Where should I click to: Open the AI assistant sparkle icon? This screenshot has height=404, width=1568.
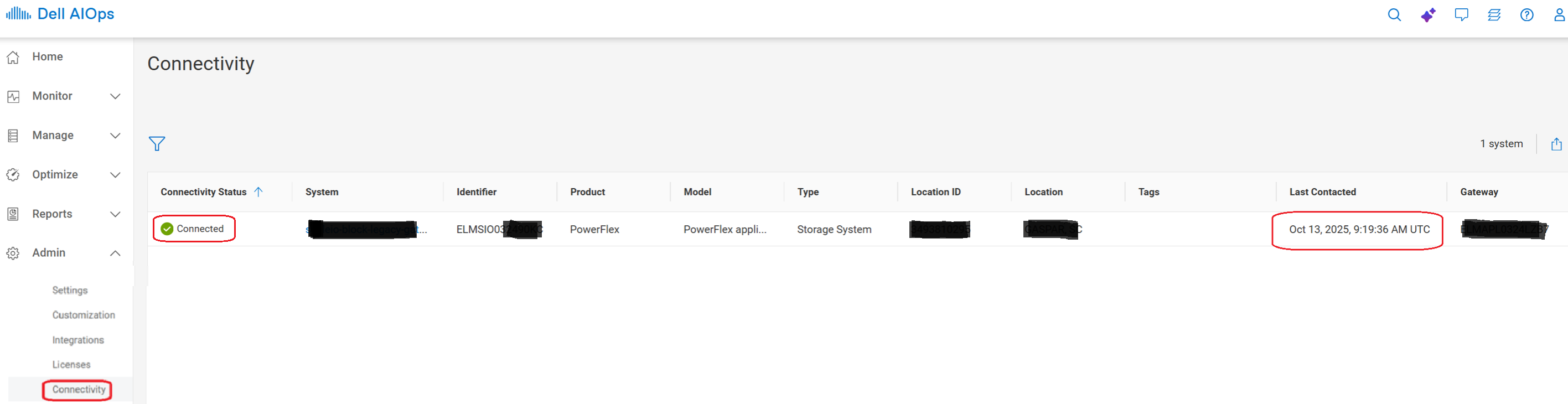[1428, 14]
